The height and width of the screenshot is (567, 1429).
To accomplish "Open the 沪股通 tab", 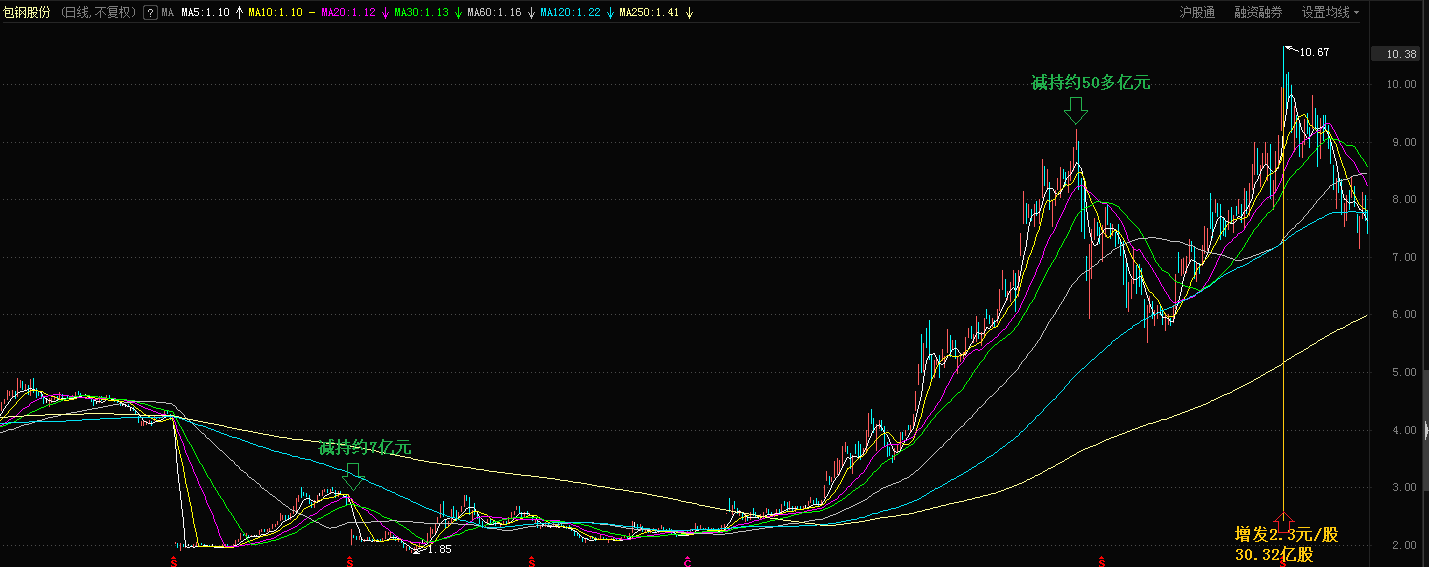I will [x=1196, y=13].
